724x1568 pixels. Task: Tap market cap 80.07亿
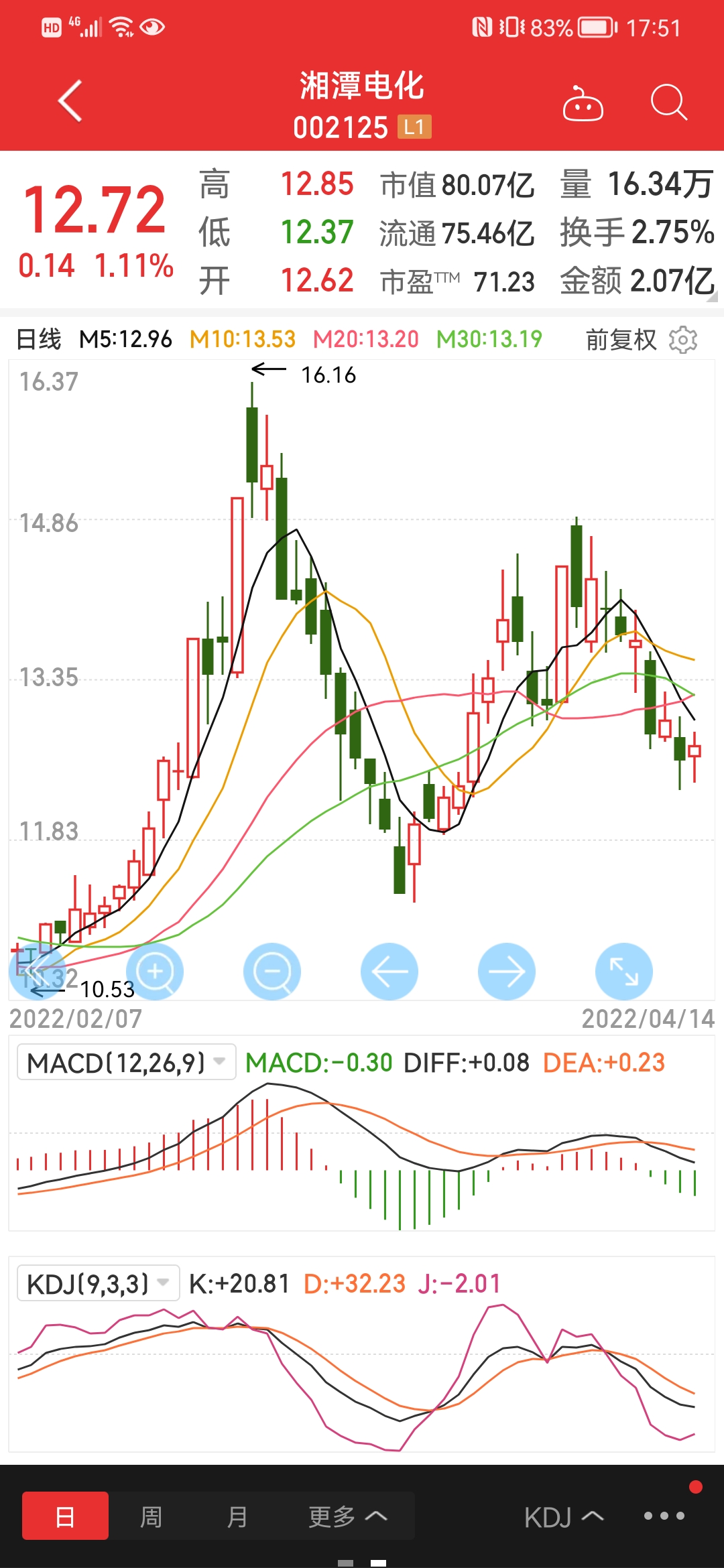coord(488,186)
